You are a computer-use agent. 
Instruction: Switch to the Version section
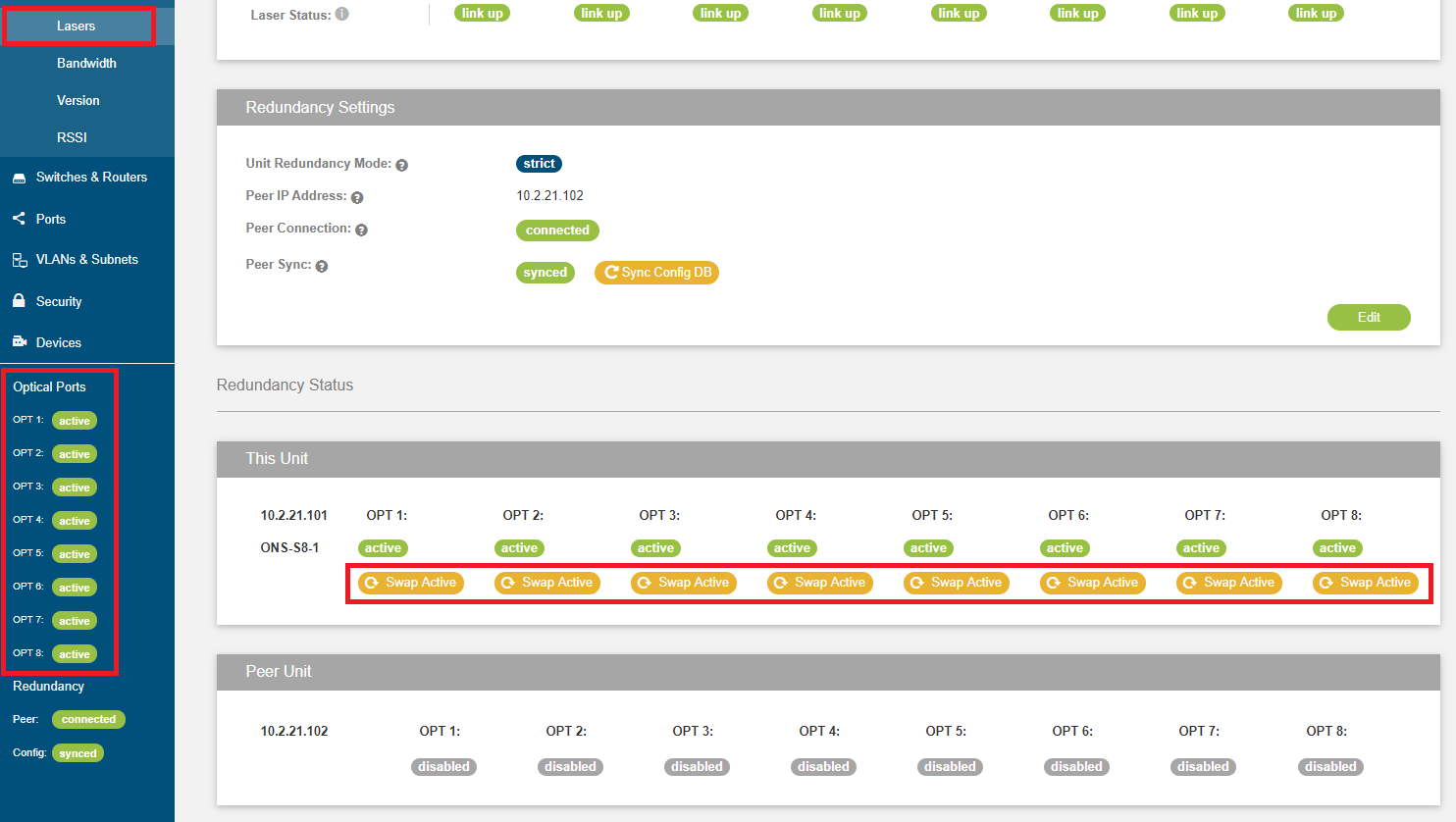pyautogui.click(x=78, y=100)
